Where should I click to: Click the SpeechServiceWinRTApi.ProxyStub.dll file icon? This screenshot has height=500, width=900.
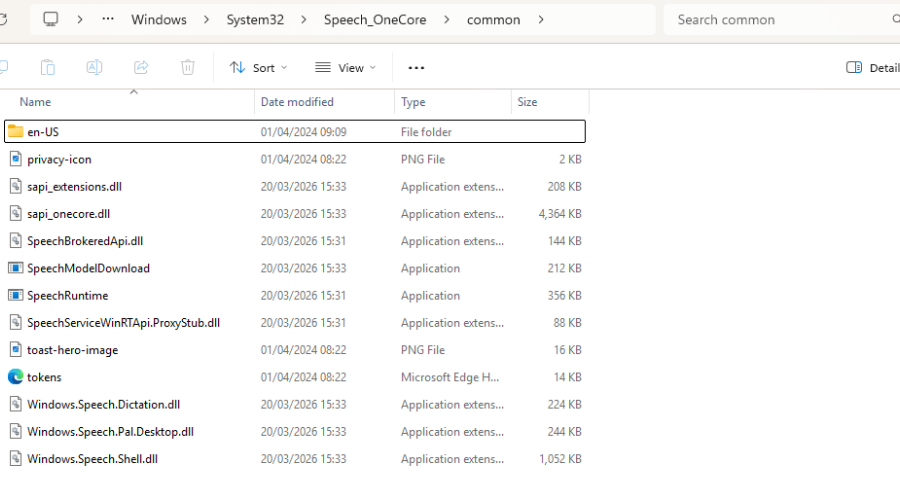pyautogui.click(x=15, y=323)
